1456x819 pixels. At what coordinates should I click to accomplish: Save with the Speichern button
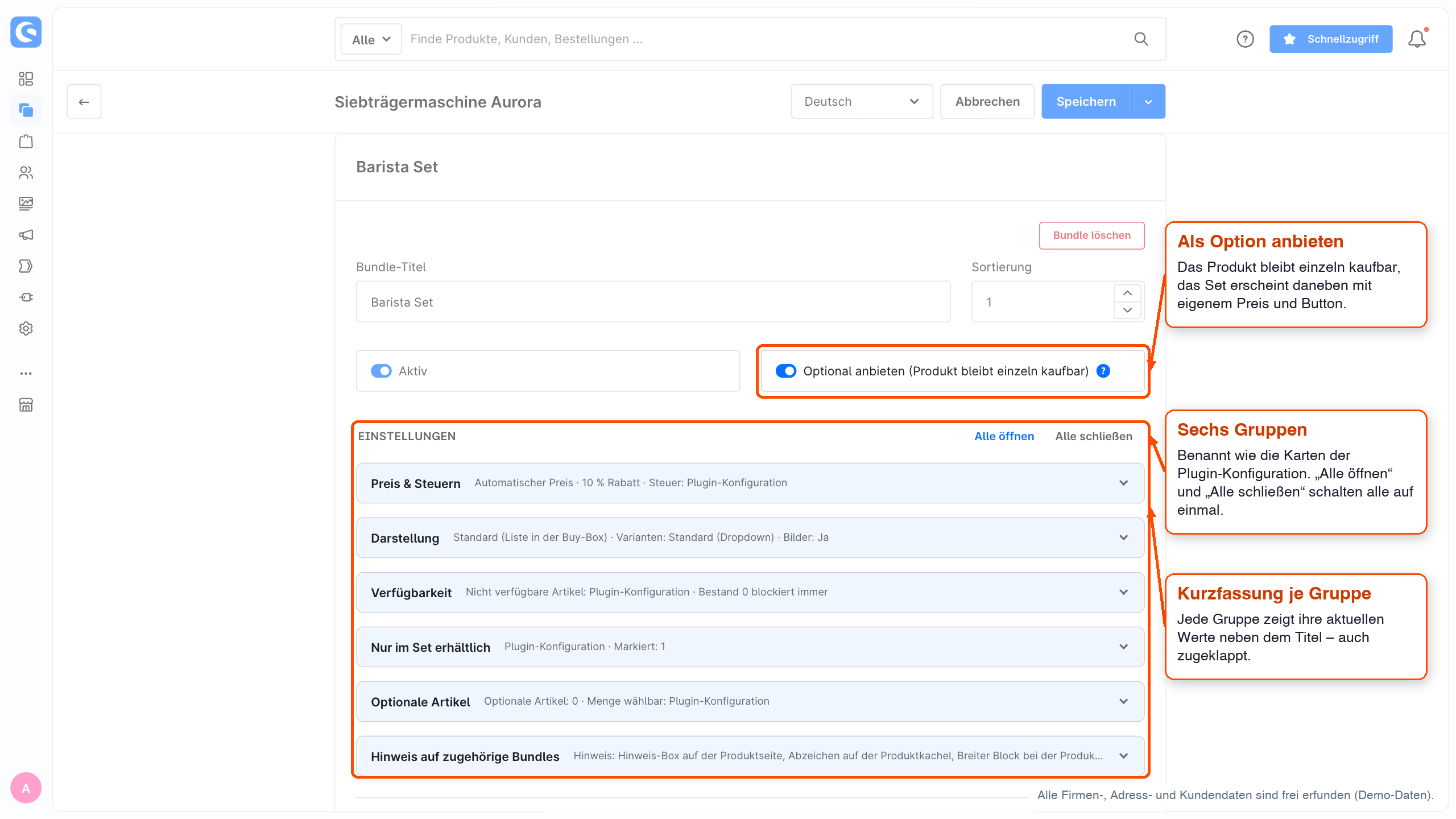[1086, 102]
